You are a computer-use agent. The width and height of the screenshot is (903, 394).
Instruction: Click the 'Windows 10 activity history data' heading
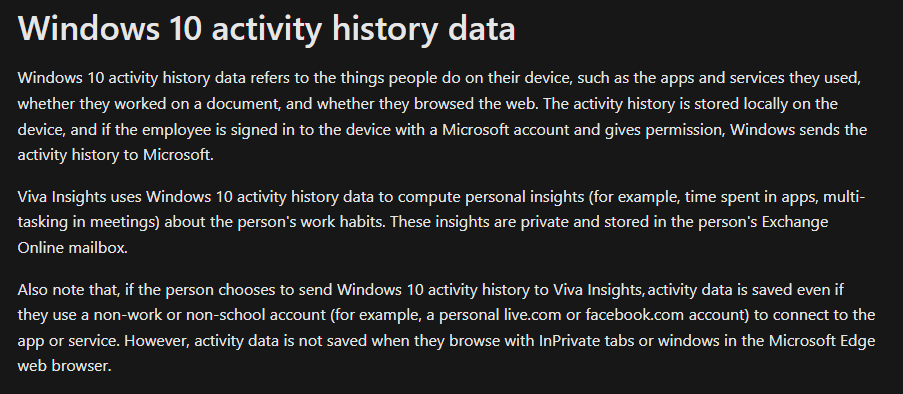[267, 28]
